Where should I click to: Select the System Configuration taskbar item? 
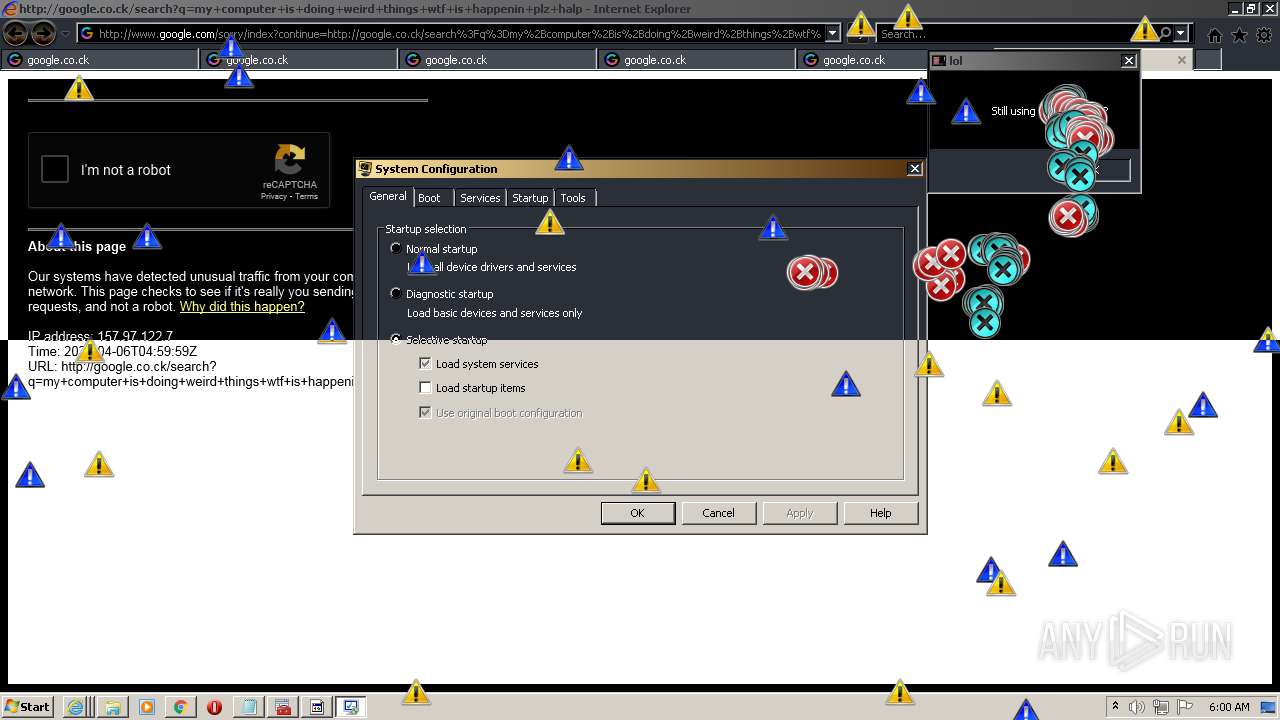tap(351, 707)
